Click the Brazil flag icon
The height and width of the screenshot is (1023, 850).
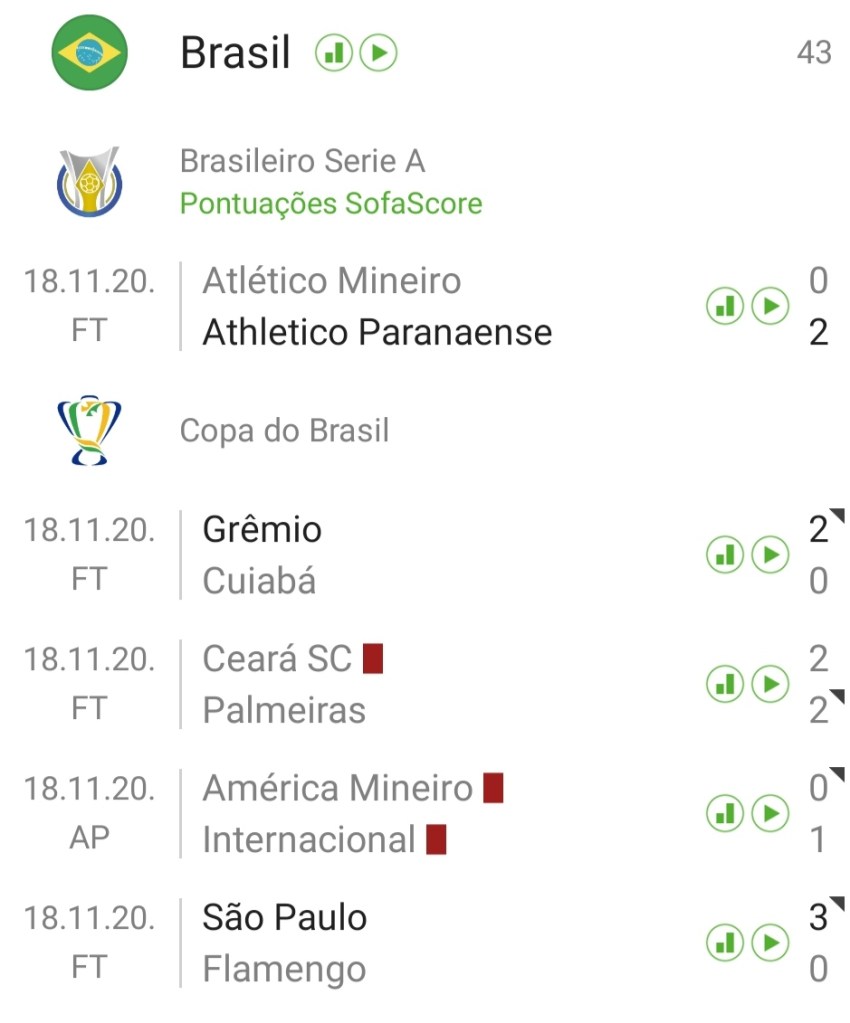(90, 52)
